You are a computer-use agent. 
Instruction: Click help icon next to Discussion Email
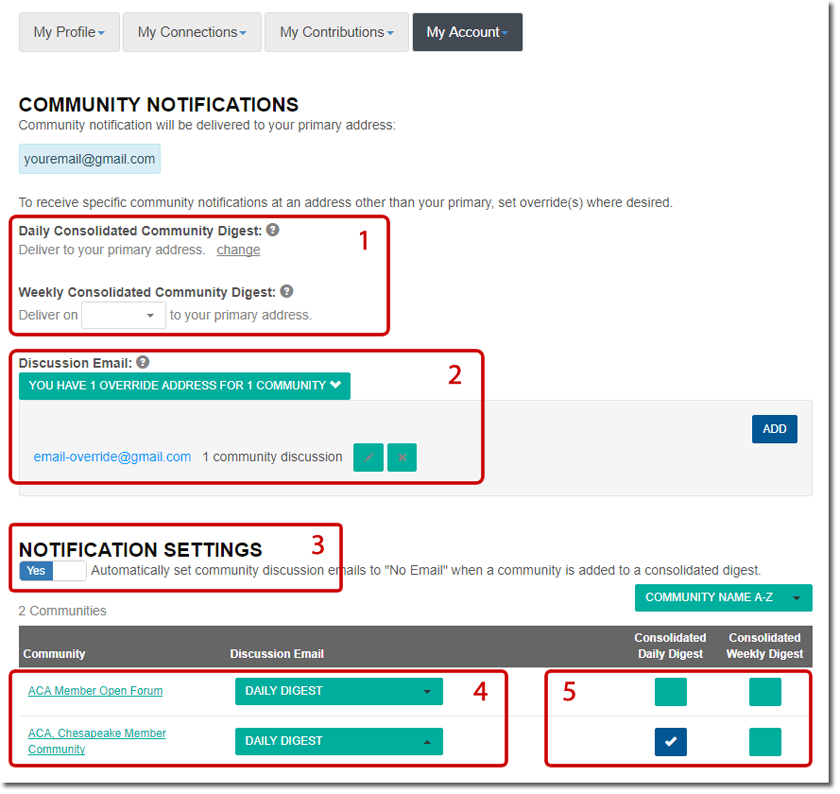143,363
